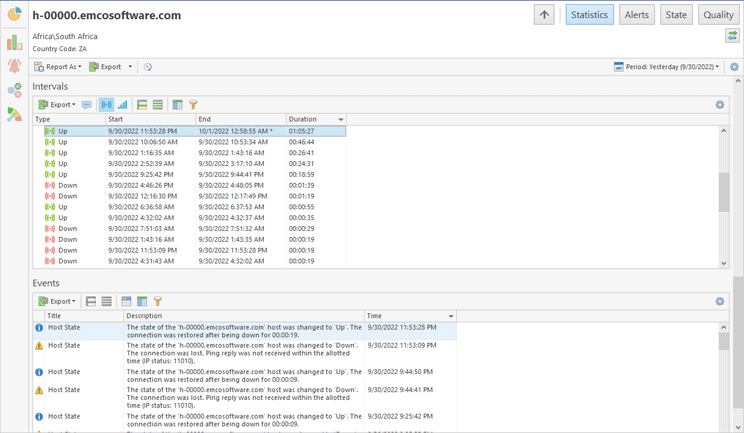This screenshot has height=433, width=744.
Task: Toggle the bar chart view in Intervals
Action: (122, 104)
